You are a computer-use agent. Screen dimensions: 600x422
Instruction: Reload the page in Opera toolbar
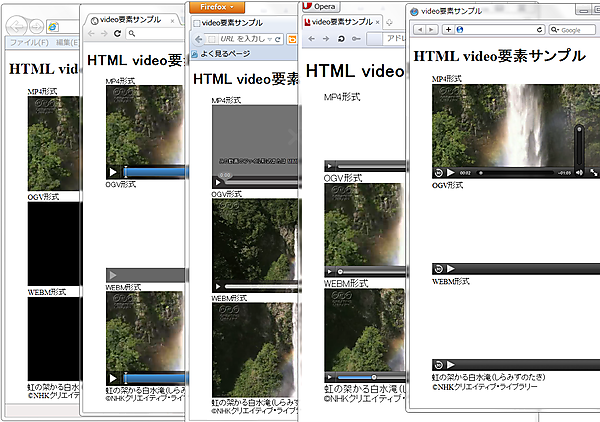click(341, 39)
